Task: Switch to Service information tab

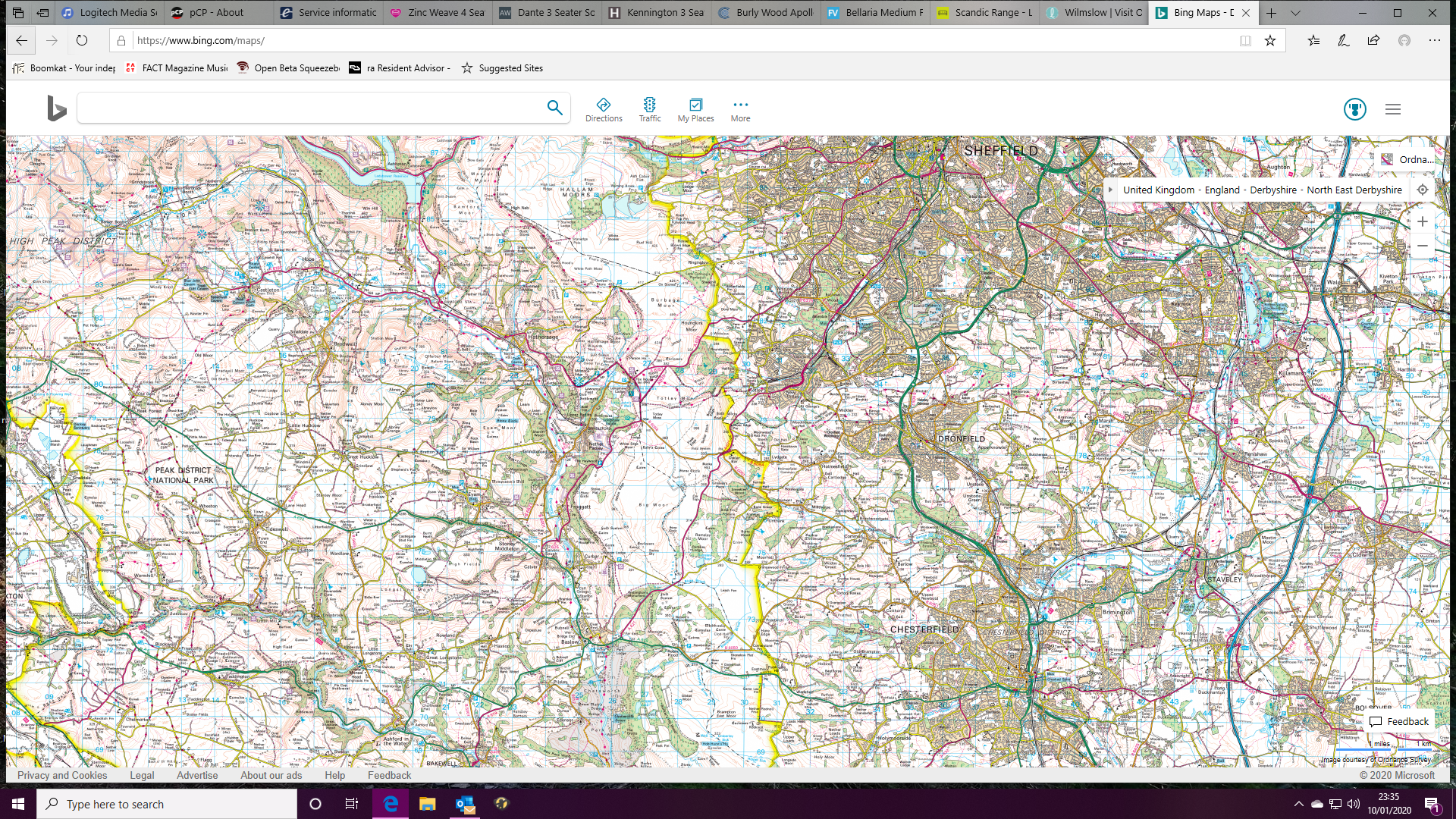Action: [x=328, y=13]
